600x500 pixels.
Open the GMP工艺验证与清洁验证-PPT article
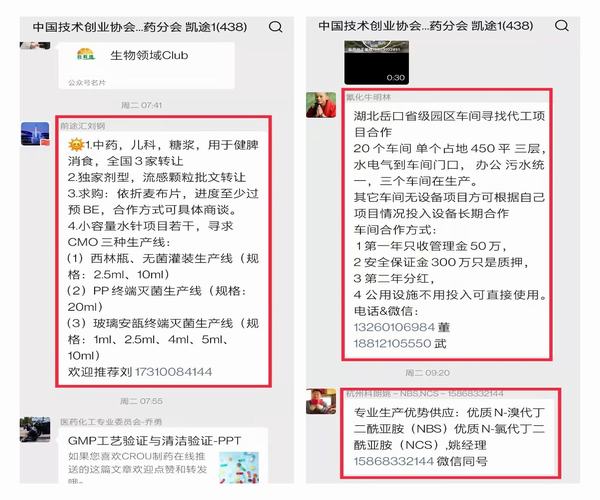point(163,456)
